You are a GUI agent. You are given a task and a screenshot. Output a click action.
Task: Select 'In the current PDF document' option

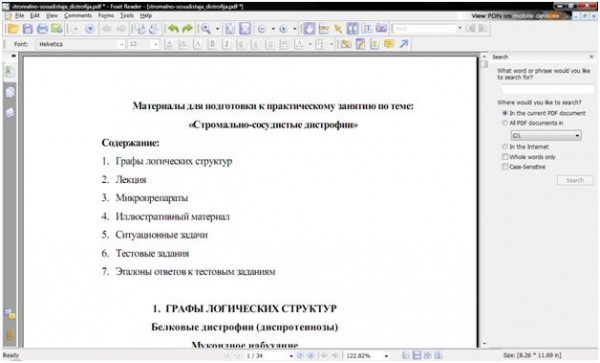pos(505,113)
